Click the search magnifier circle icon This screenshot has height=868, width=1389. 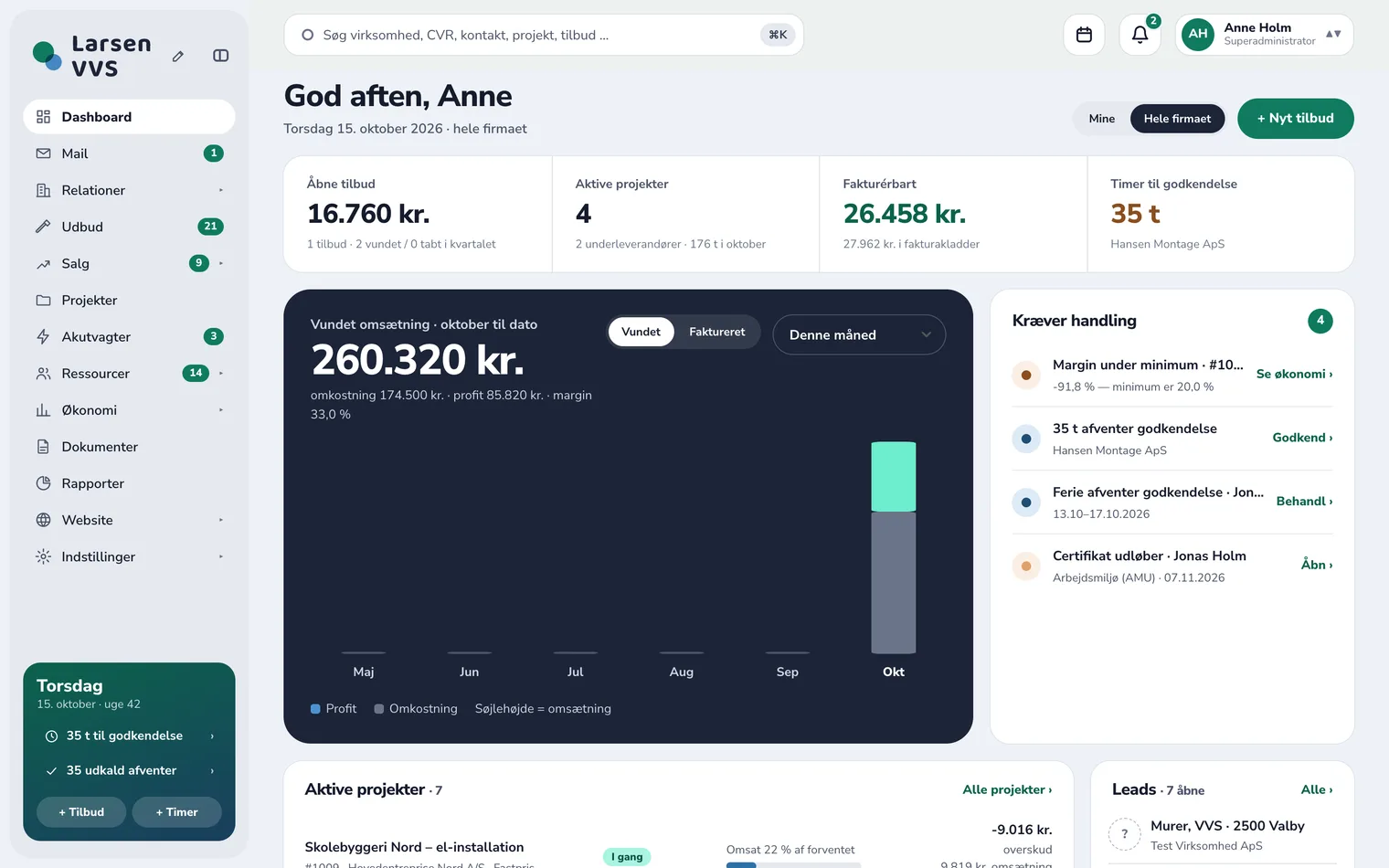click(x=308, y=35)
